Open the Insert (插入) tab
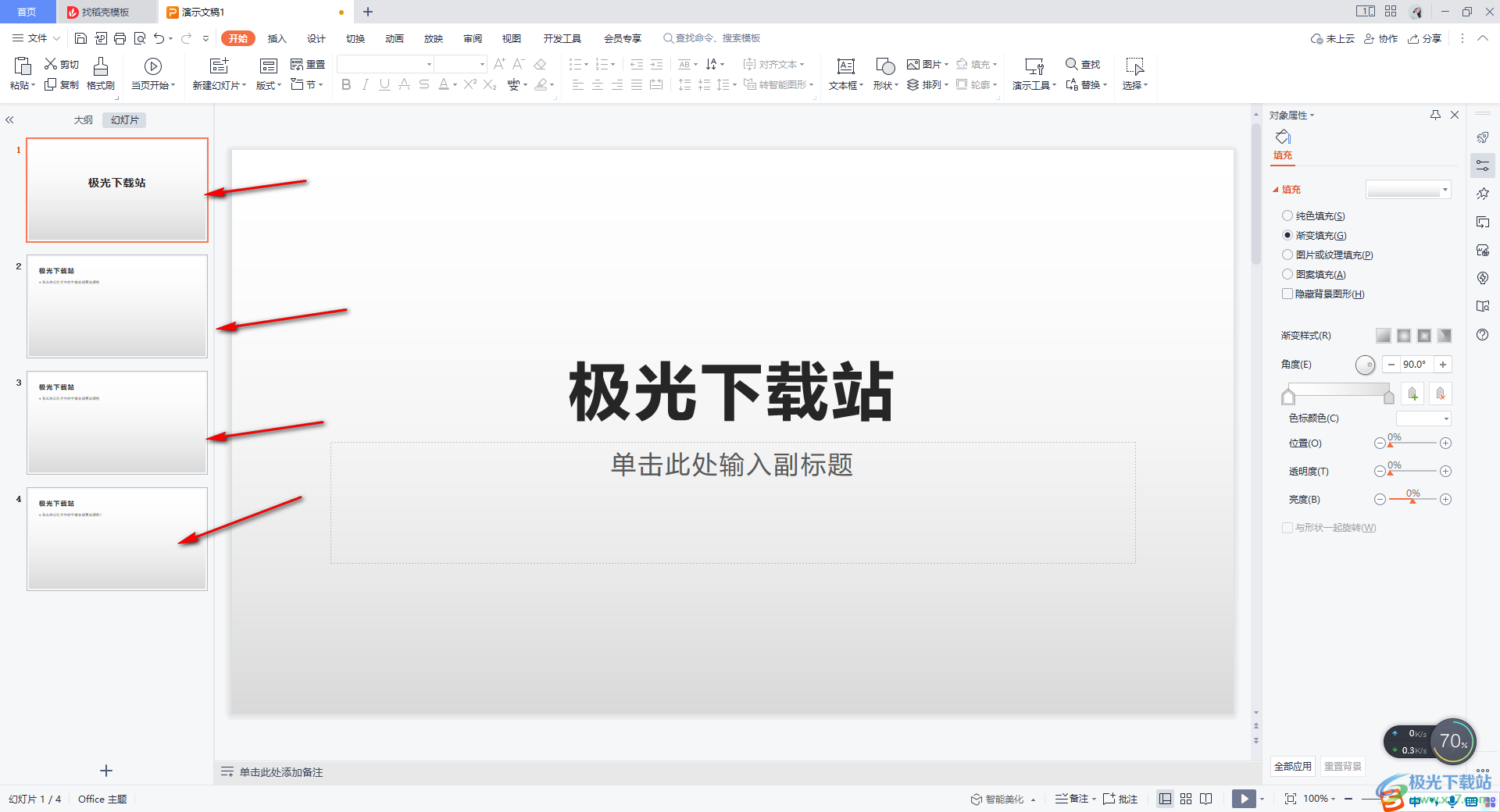The width and height of the screenshot is (1500, 812). [277, 38]
